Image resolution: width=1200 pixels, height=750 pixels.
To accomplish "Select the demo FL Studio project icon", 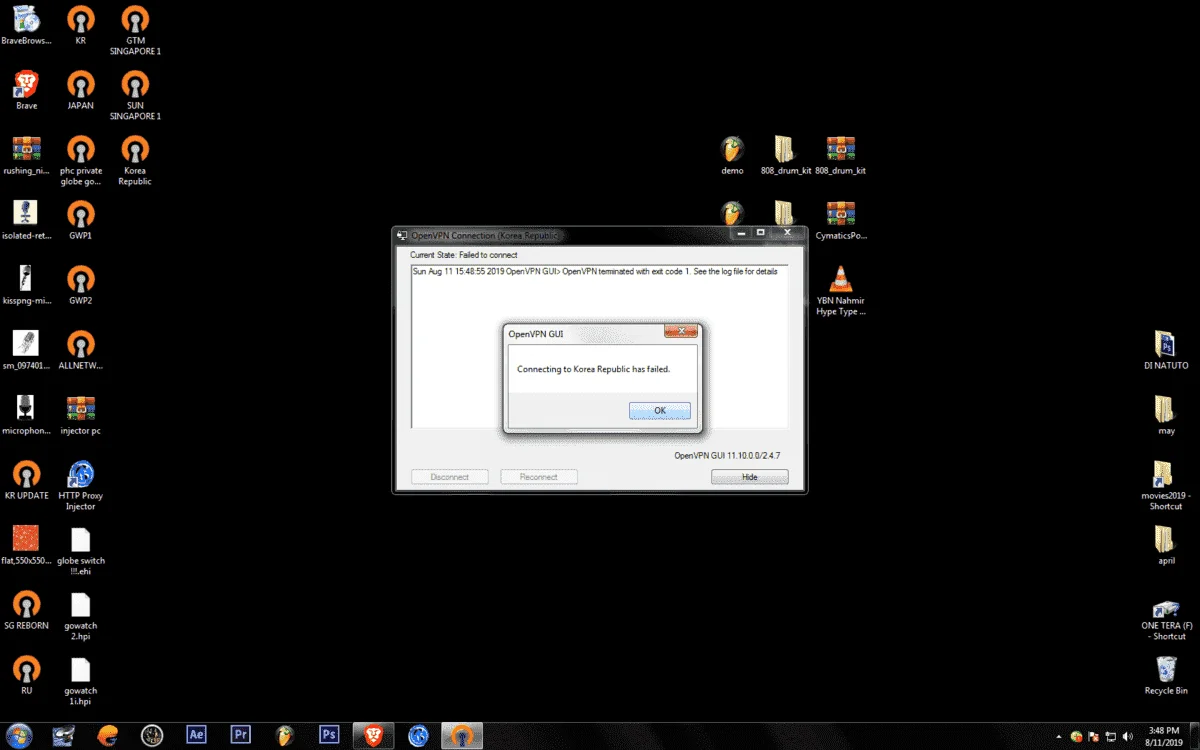I will tap(732, 155).
